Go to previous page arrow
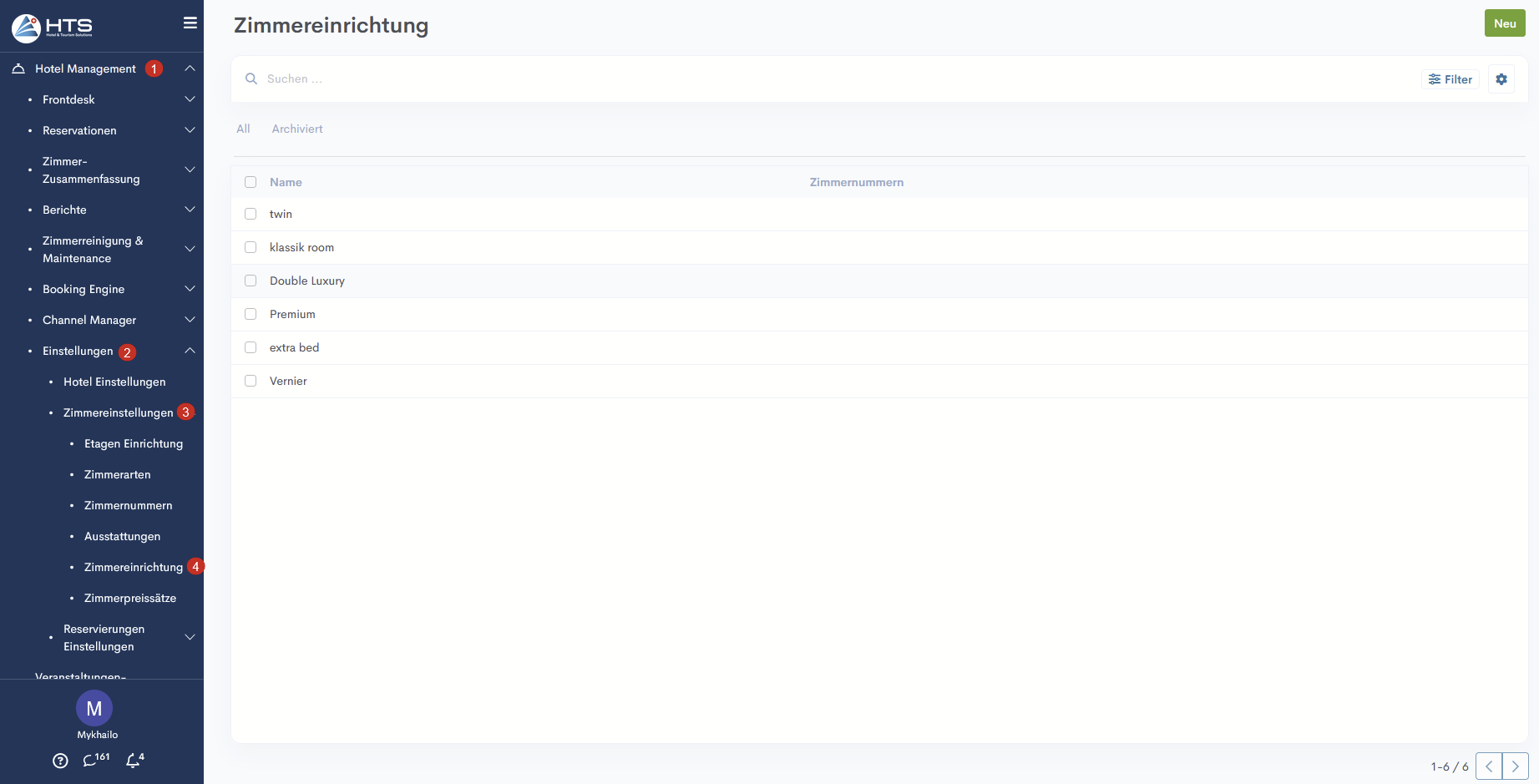 pos(1488,766)
